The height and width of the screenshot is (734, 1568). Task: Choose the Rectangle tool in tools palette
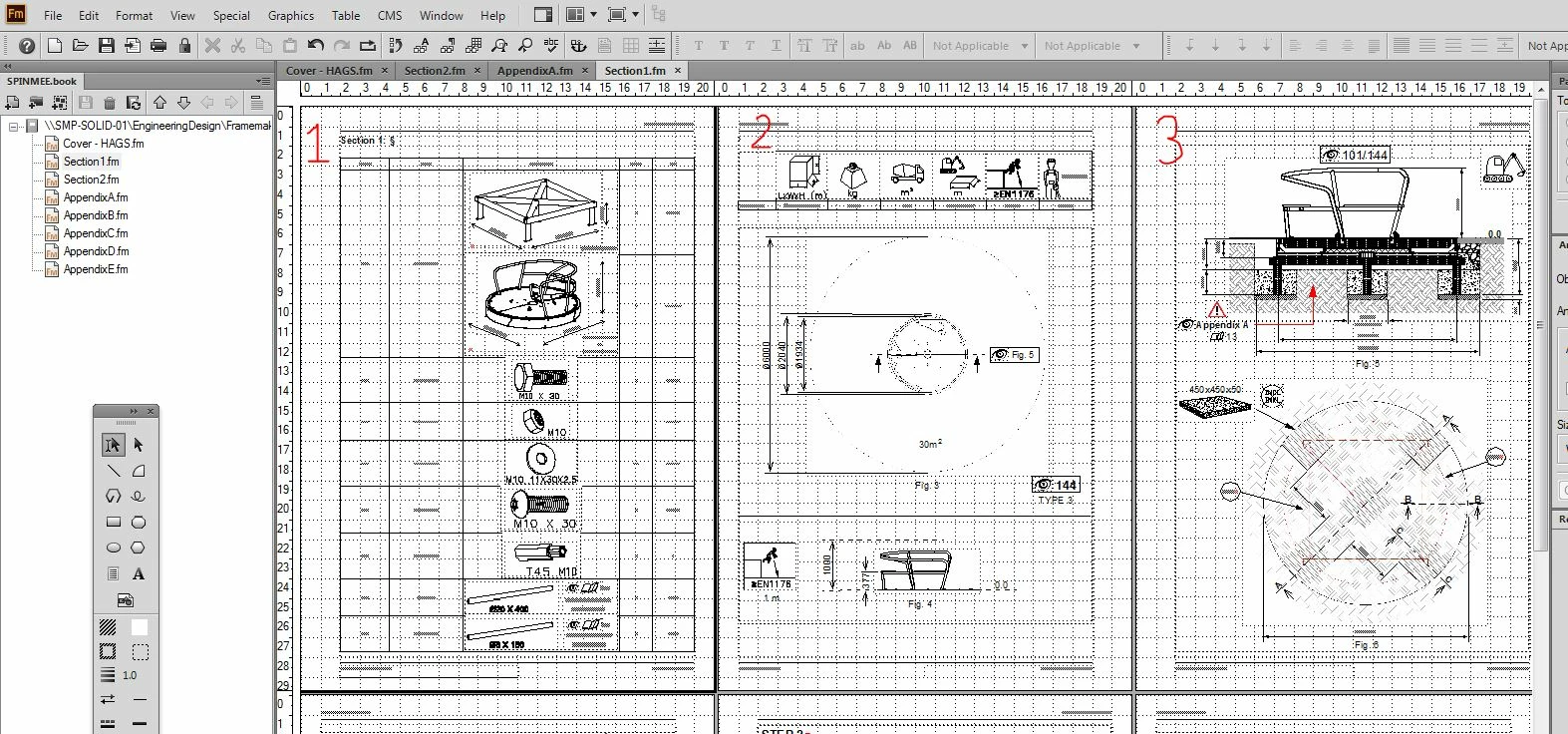click(x=113, y=522)
